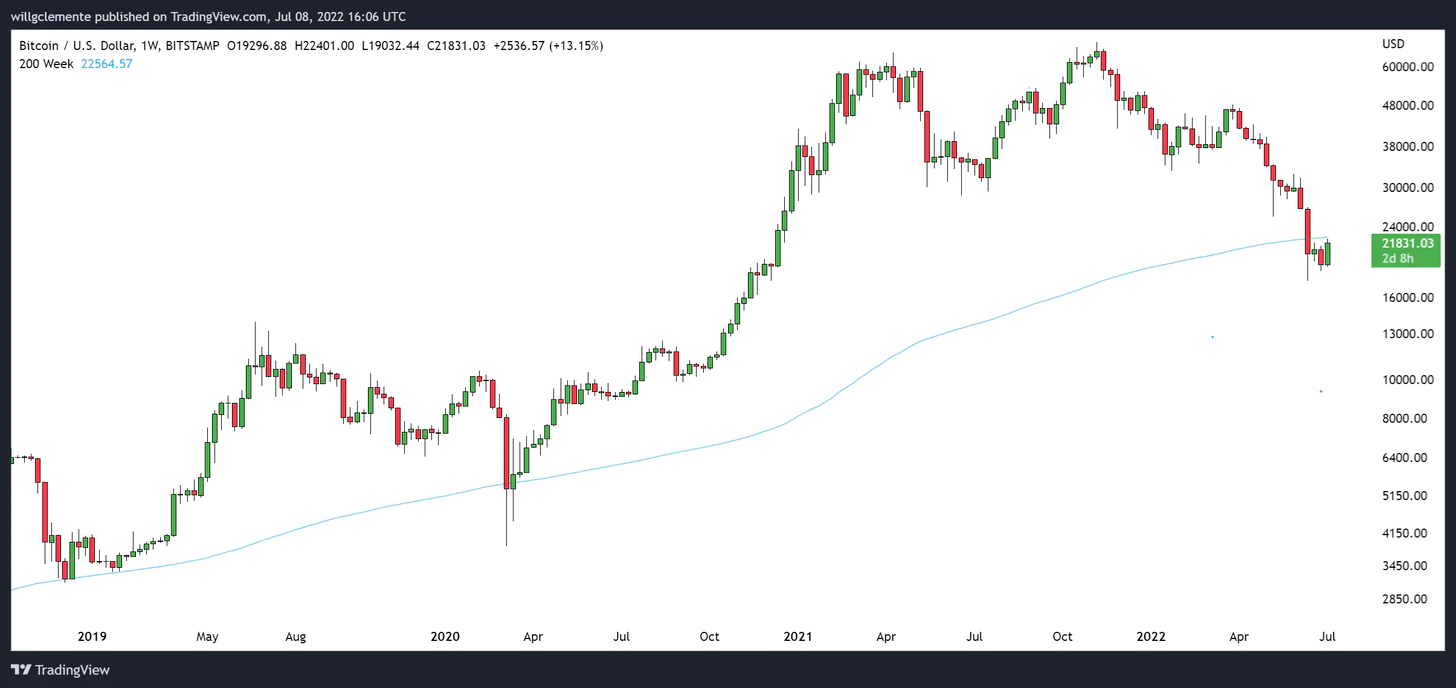This screenshot has width=1456, height=688.
Task: Select the green current price tag 21831.03
Action: click(x=1407, y=243)
